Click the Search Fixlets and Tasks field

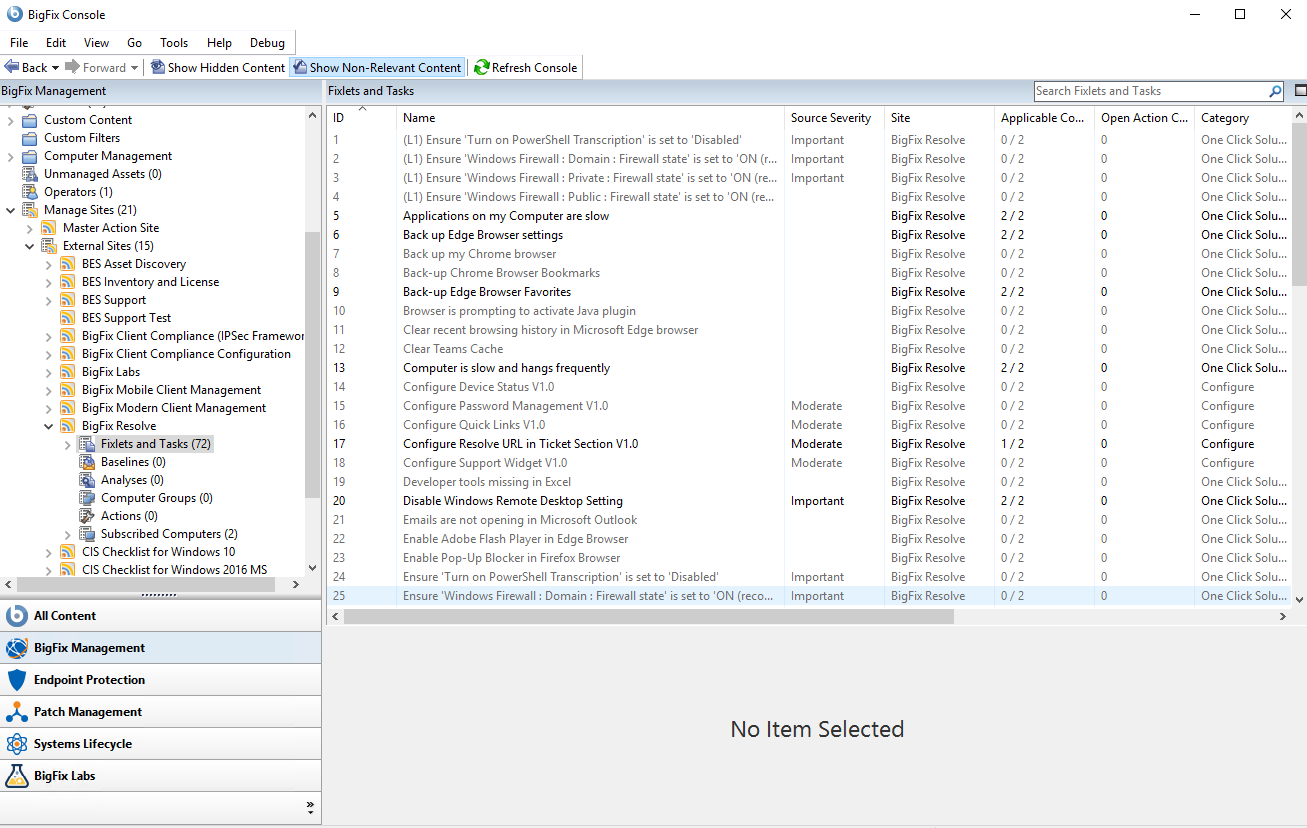pyautogui.click(x=1150, y=91)
